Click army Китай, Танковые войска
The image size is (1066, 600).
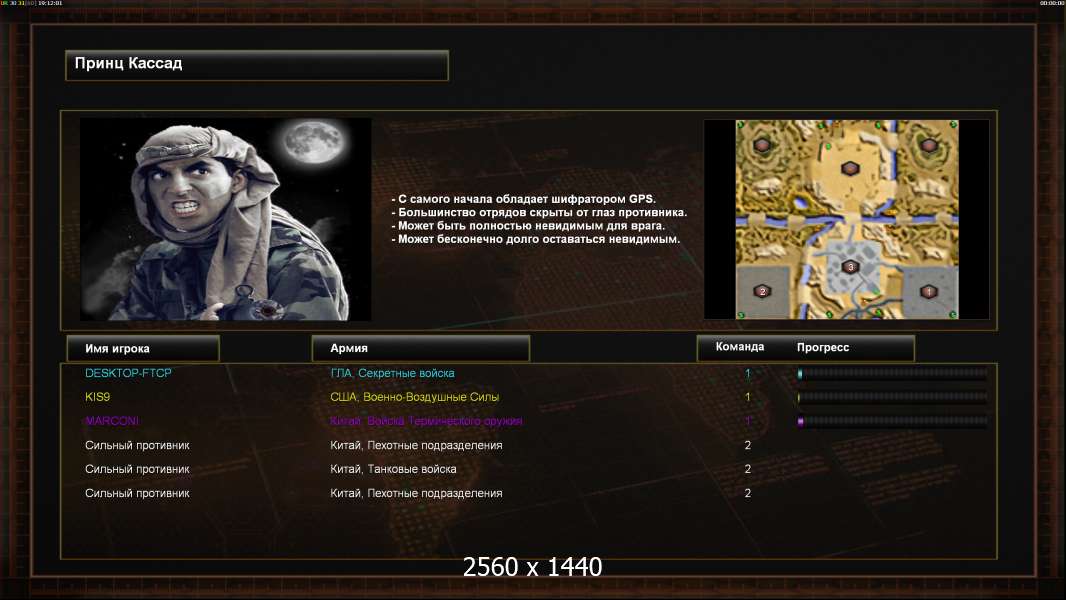[393, 469]
